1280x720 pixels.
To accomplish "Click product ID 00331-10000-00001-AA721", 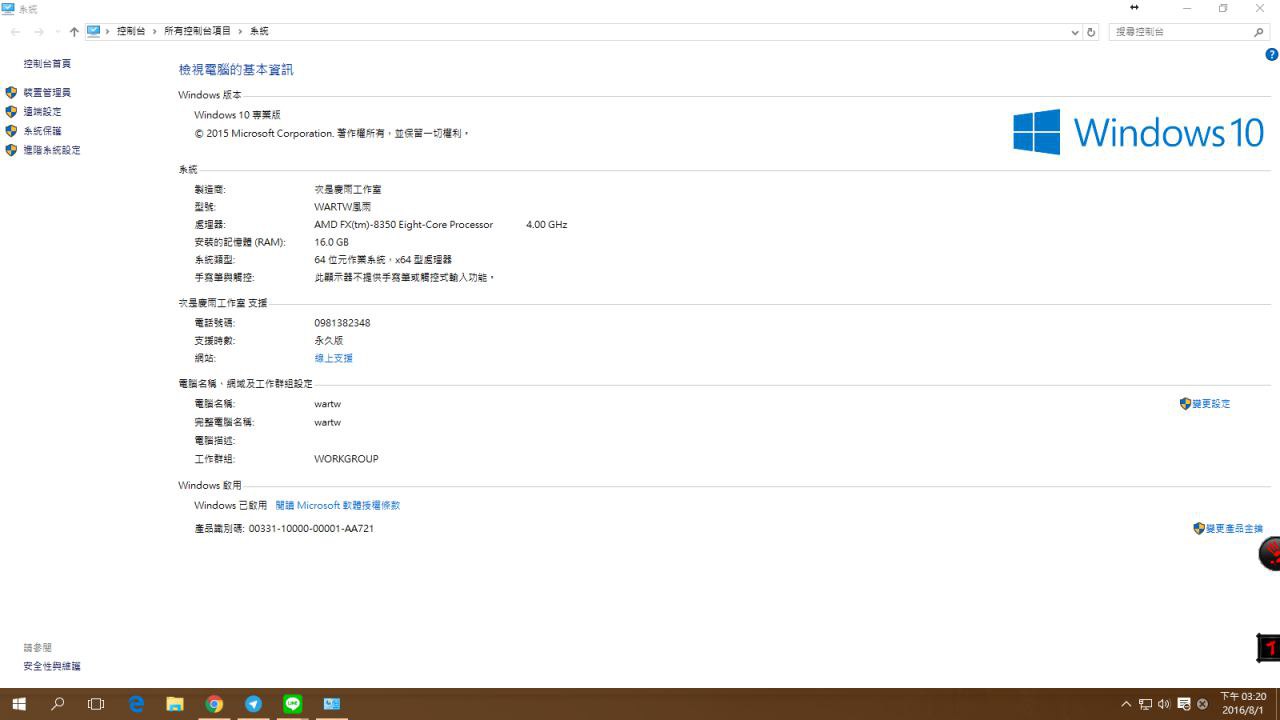I will [x=311, y=529].
